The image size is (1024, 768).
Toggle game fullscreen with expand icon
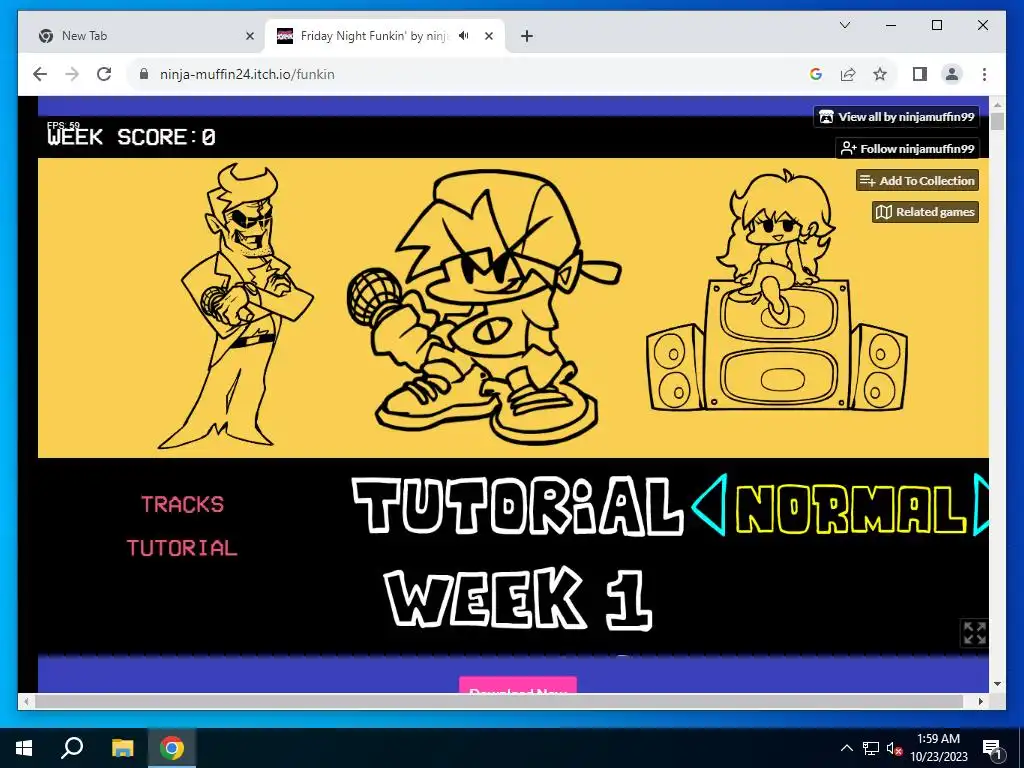coord(974,633)
